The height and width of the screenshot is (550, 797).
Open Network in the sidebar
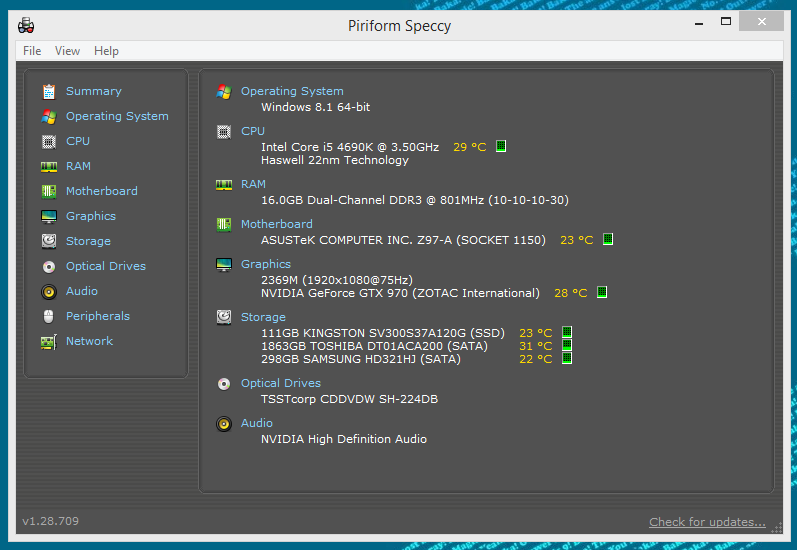pos(89,341)
